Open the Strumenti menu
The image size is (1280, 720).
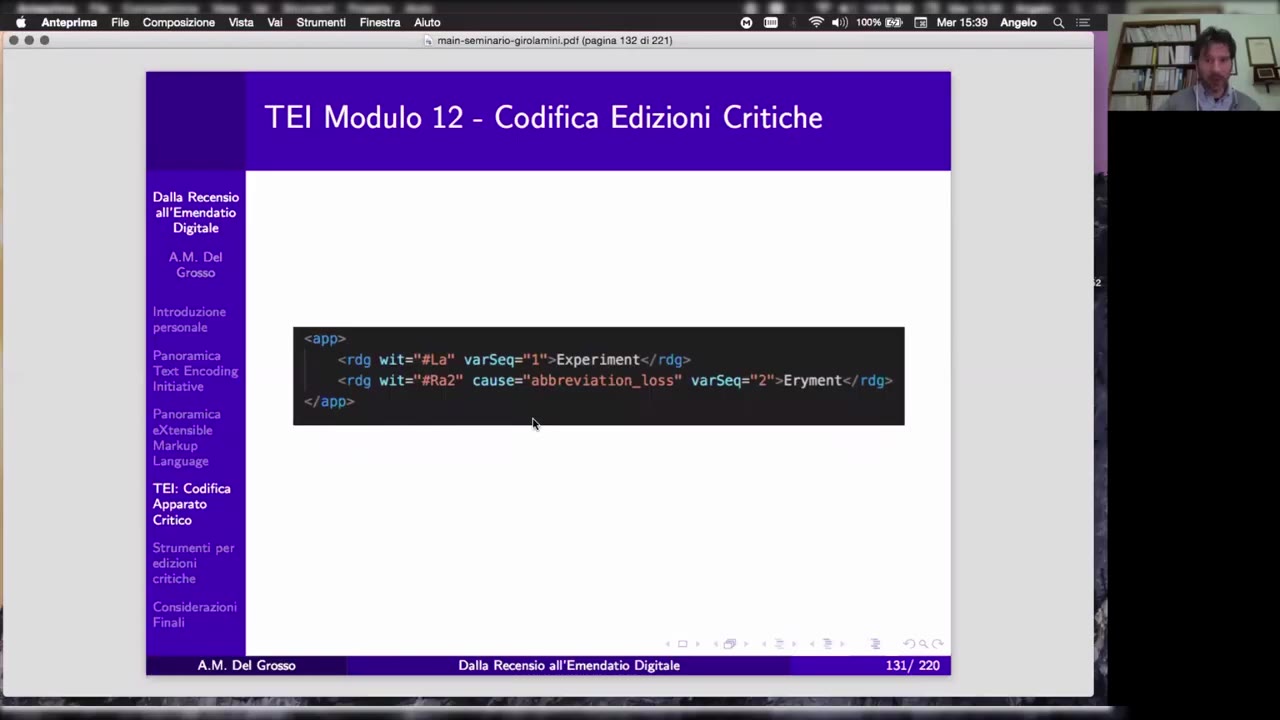(321, 22)
